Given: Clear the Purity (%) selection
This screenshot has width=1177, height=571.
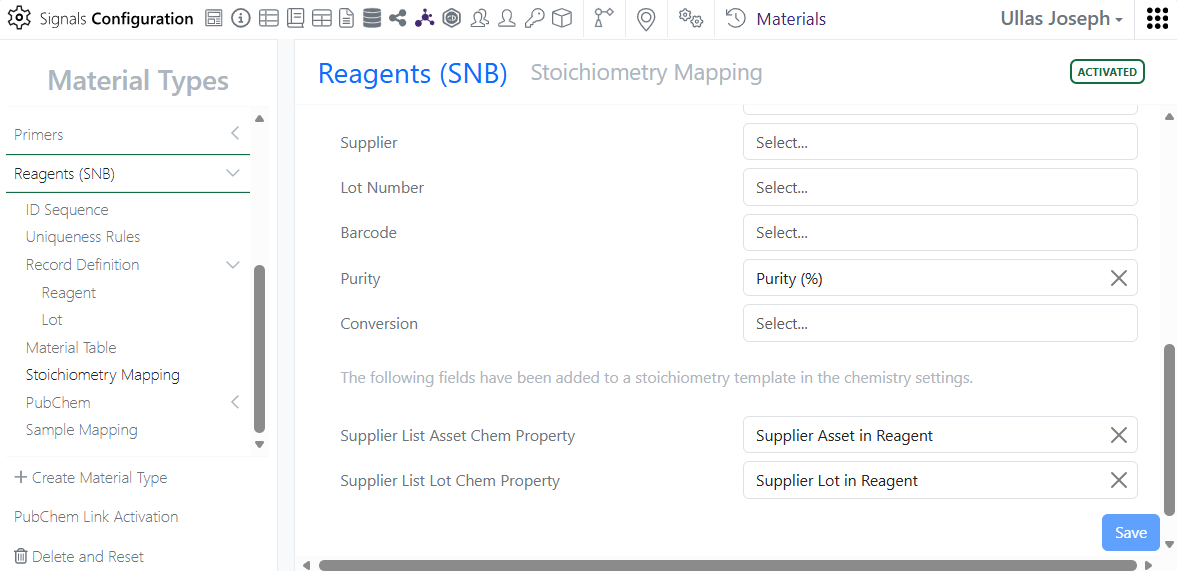Looking at the screenshot, I should (1119, 278).
